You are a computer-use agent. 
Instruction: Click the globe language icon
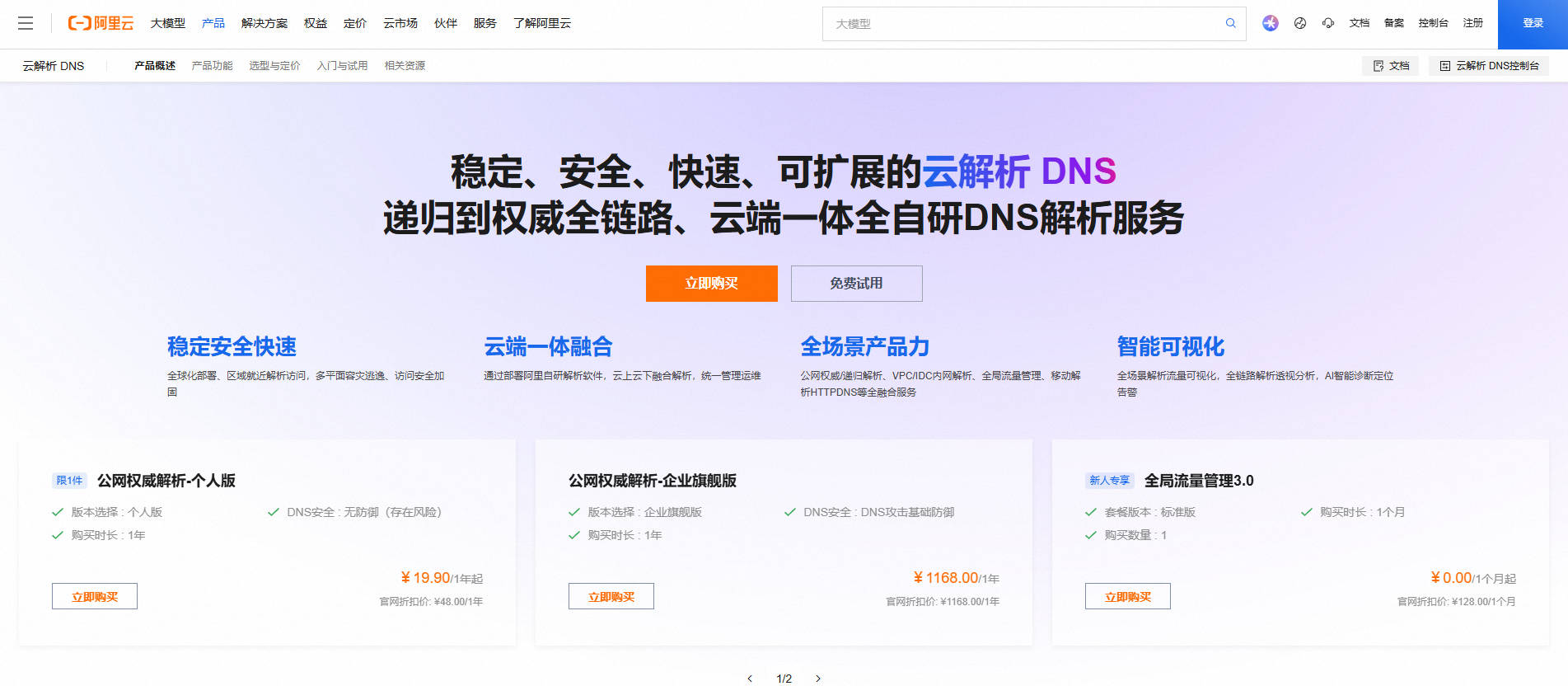point(1300,23)
